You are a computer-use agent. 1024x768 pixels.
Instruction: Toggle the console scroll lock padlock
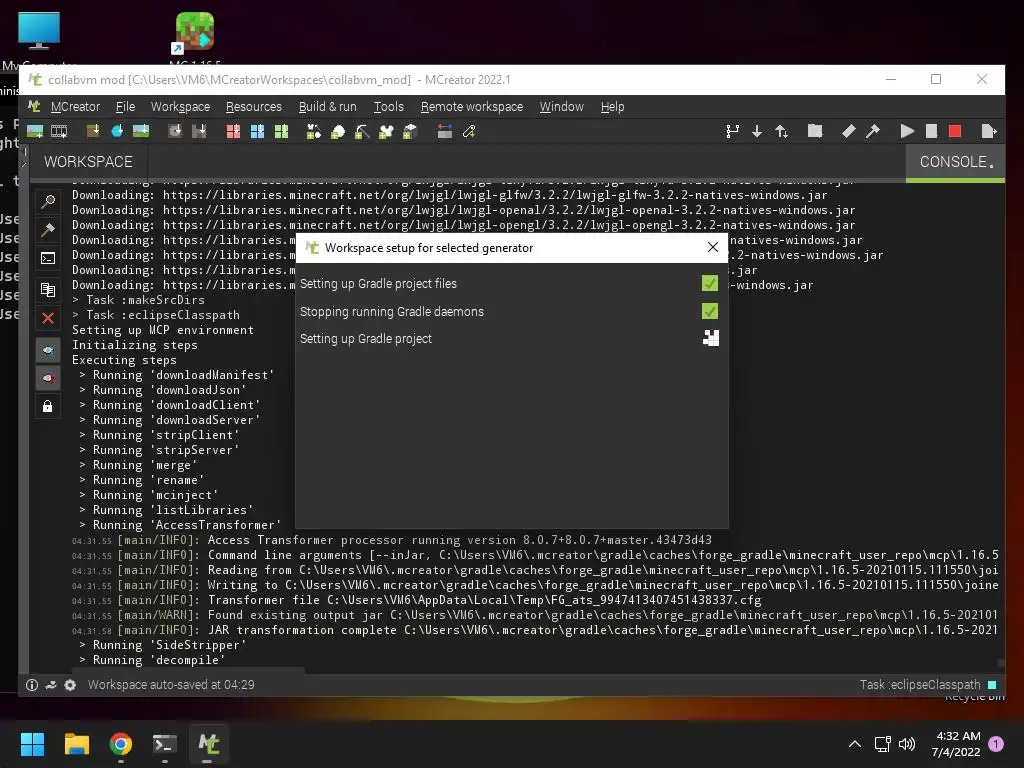coord(48,407)
